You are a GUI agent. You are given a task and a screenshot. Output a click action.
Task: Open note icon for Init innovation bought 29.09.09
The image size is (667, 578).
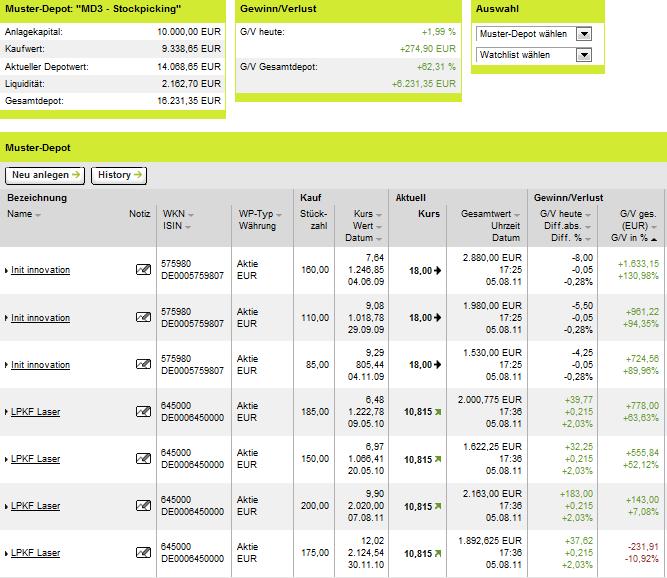point(143,317)
